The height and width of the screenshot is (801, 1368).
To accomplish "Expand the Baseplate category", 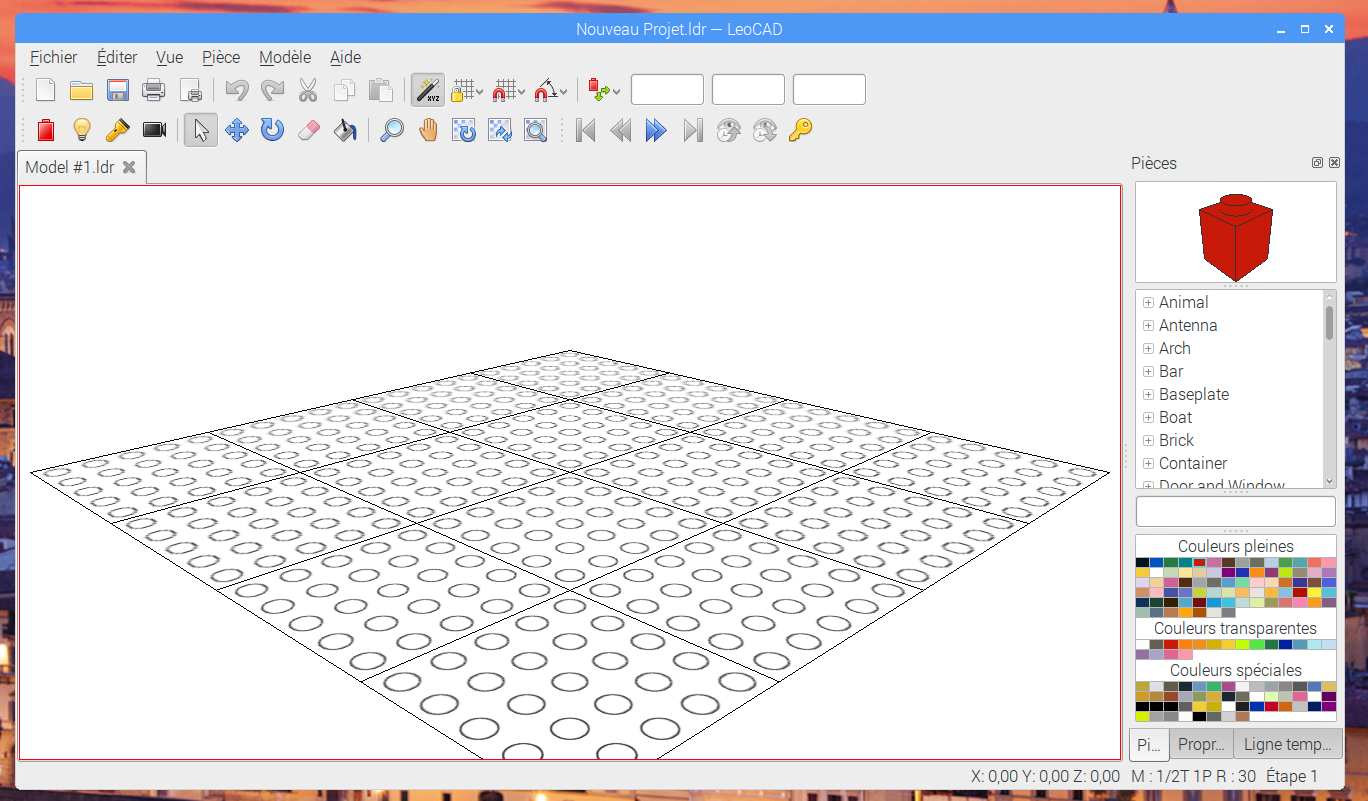I will [x=1148, y=395].
